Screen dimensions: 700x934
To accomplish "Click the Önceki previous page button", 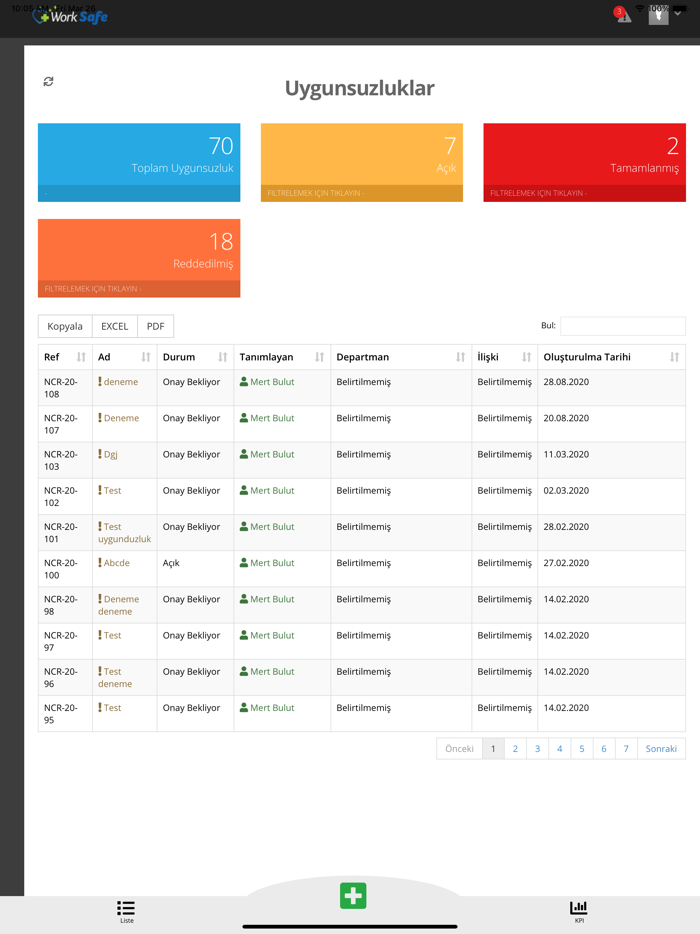I will 459,749.
